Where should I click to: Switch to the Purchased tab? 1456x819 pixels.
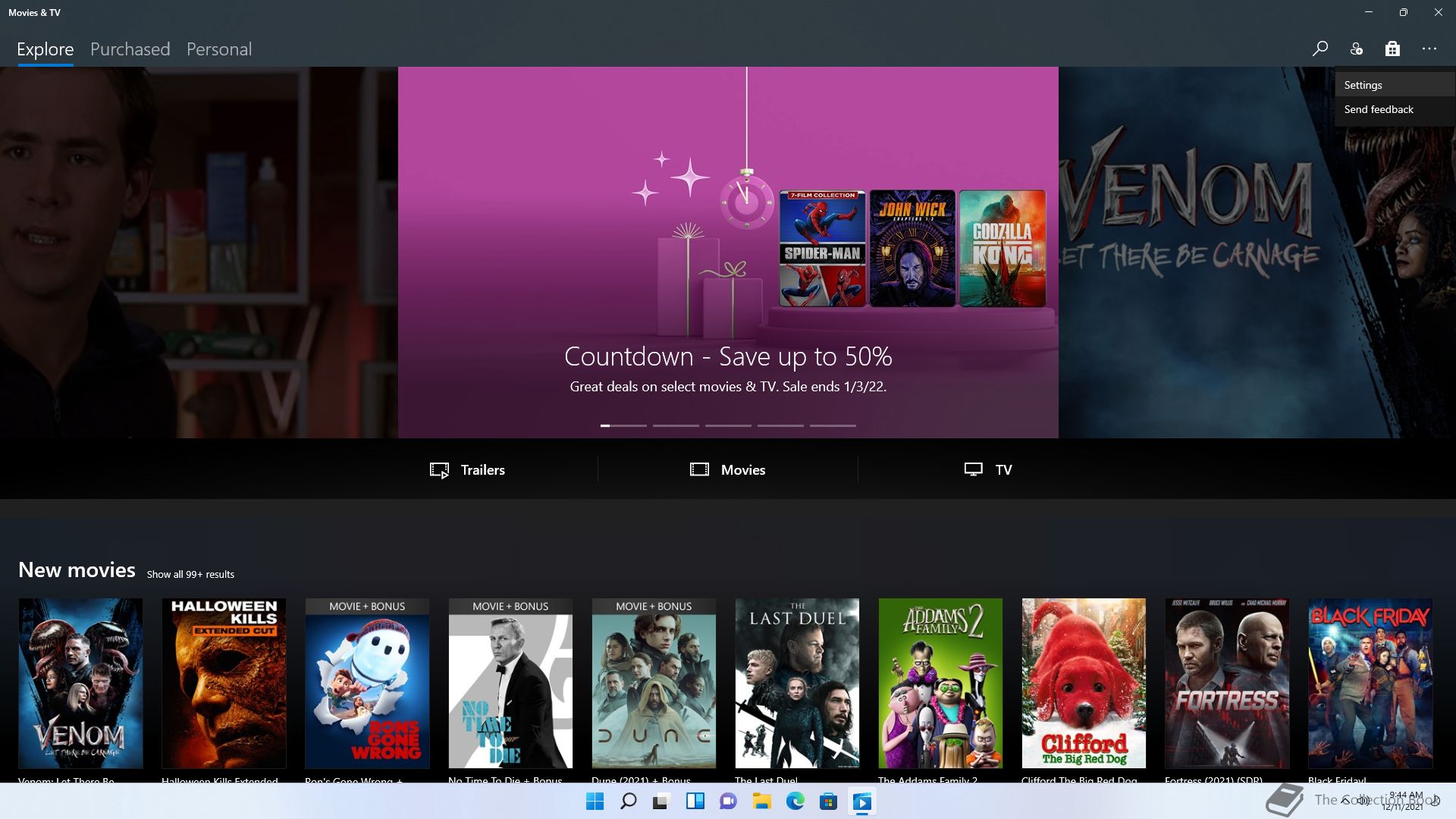pyautogui.click(x=130, y=49)
